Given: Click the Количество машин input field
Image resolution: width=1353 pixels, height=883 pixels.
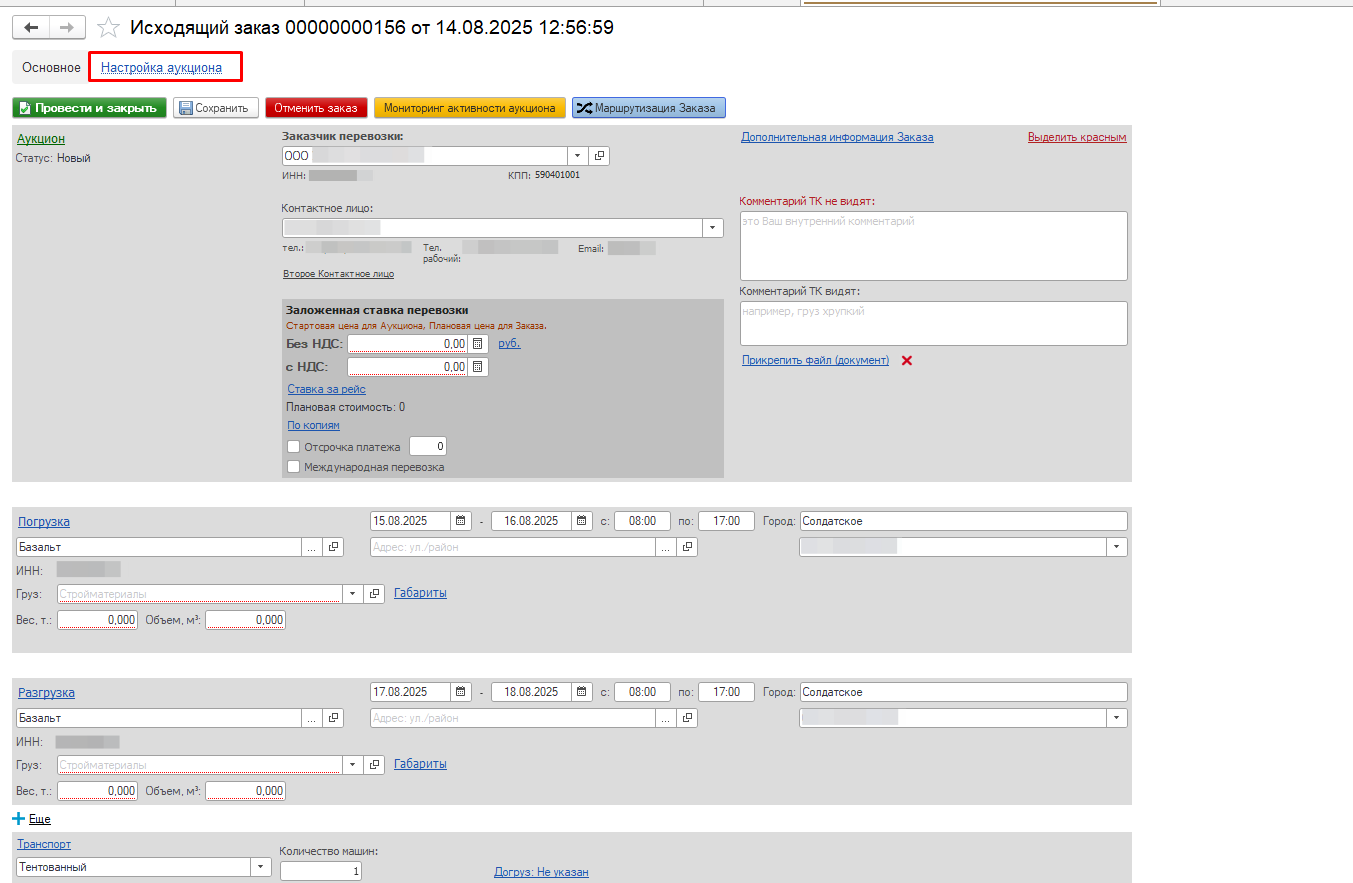Looking at the screenshot, I should 321,871.
